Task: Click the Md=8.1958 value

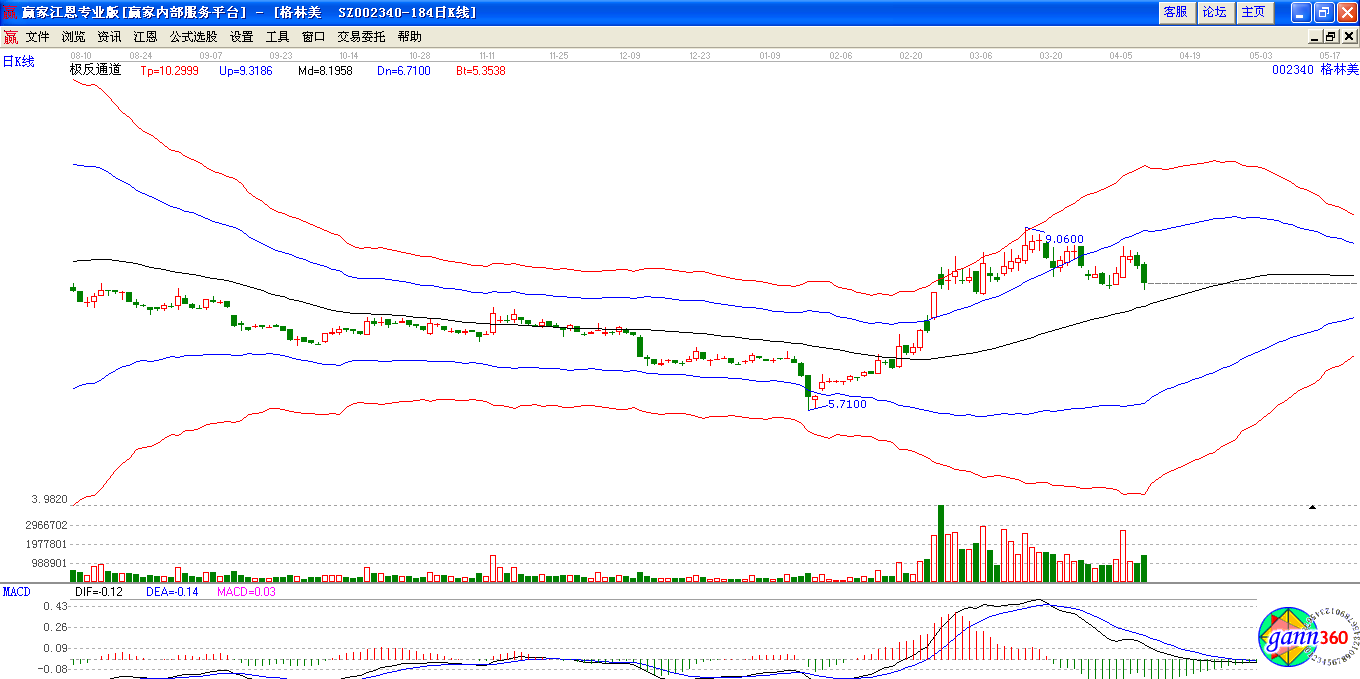Action: [x=325, y=71]
